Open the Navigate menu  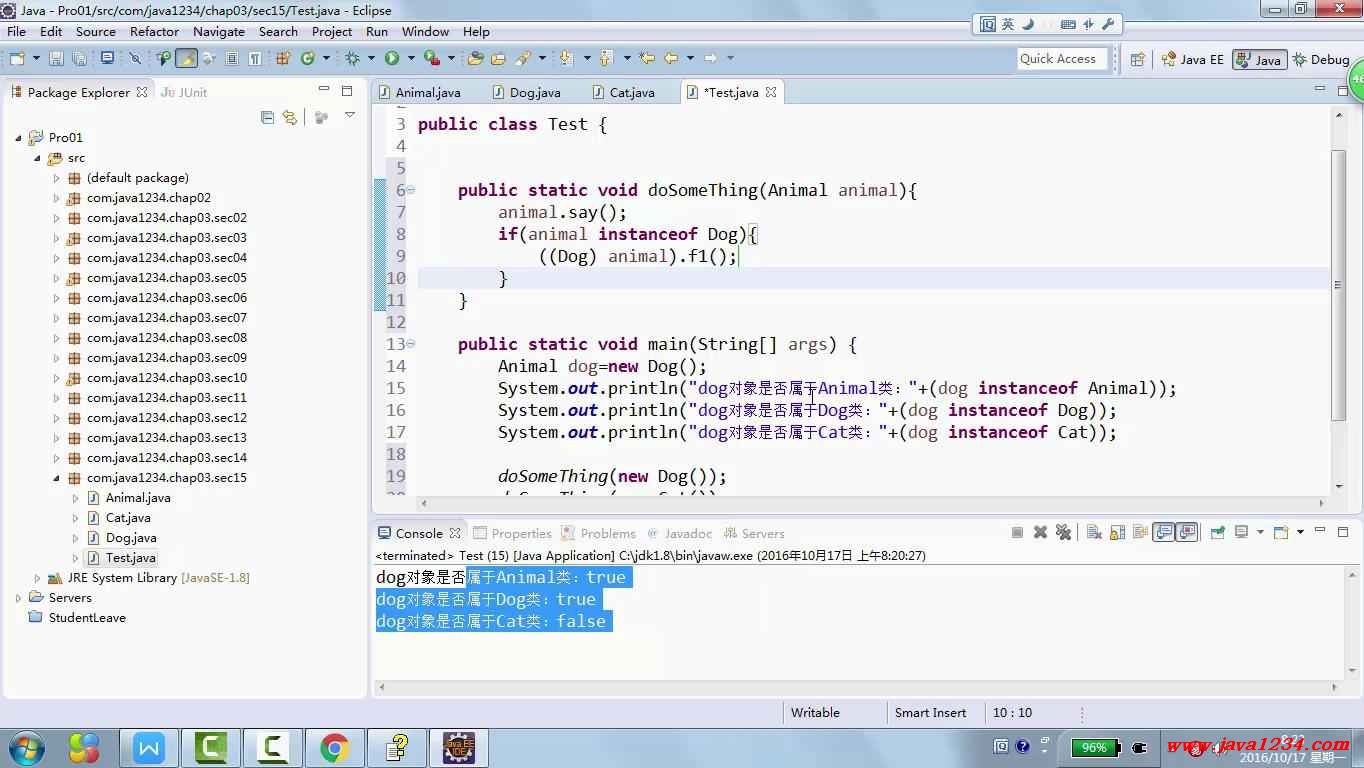[219, 31]
